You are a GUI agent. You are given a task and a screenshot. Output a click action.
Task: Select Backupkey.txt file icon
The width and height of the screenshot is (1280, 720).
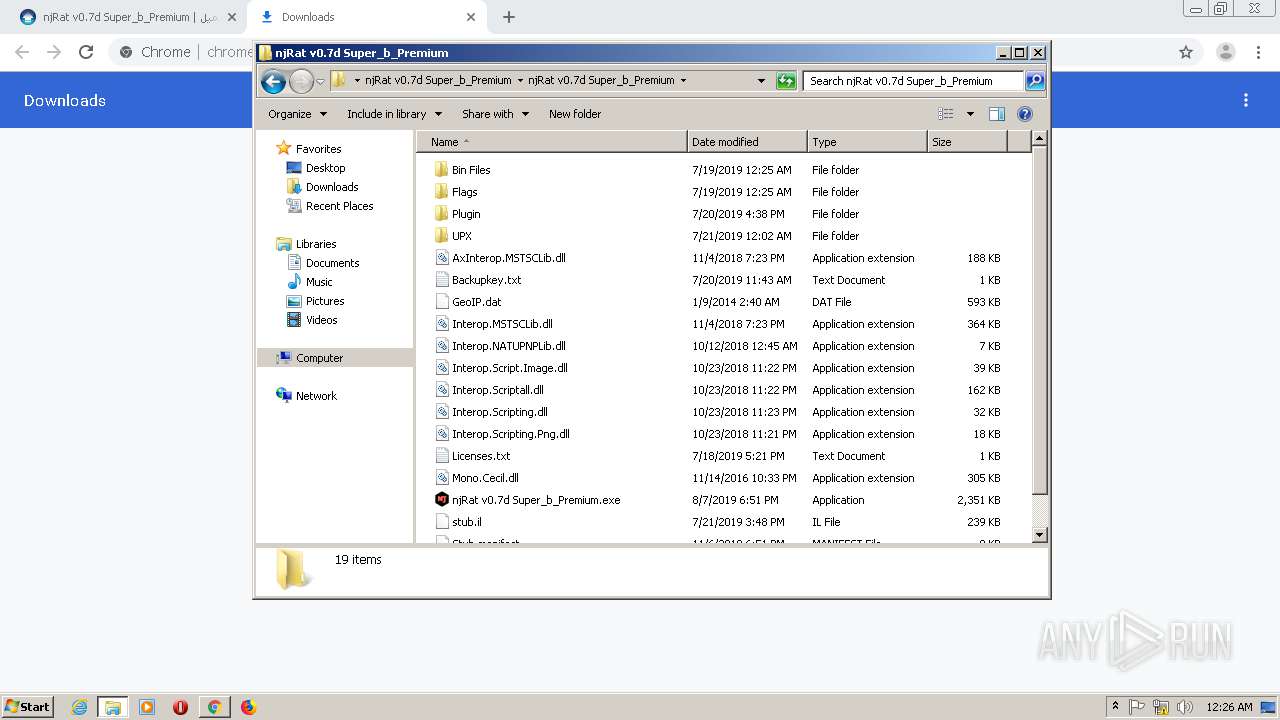(442, 280)
